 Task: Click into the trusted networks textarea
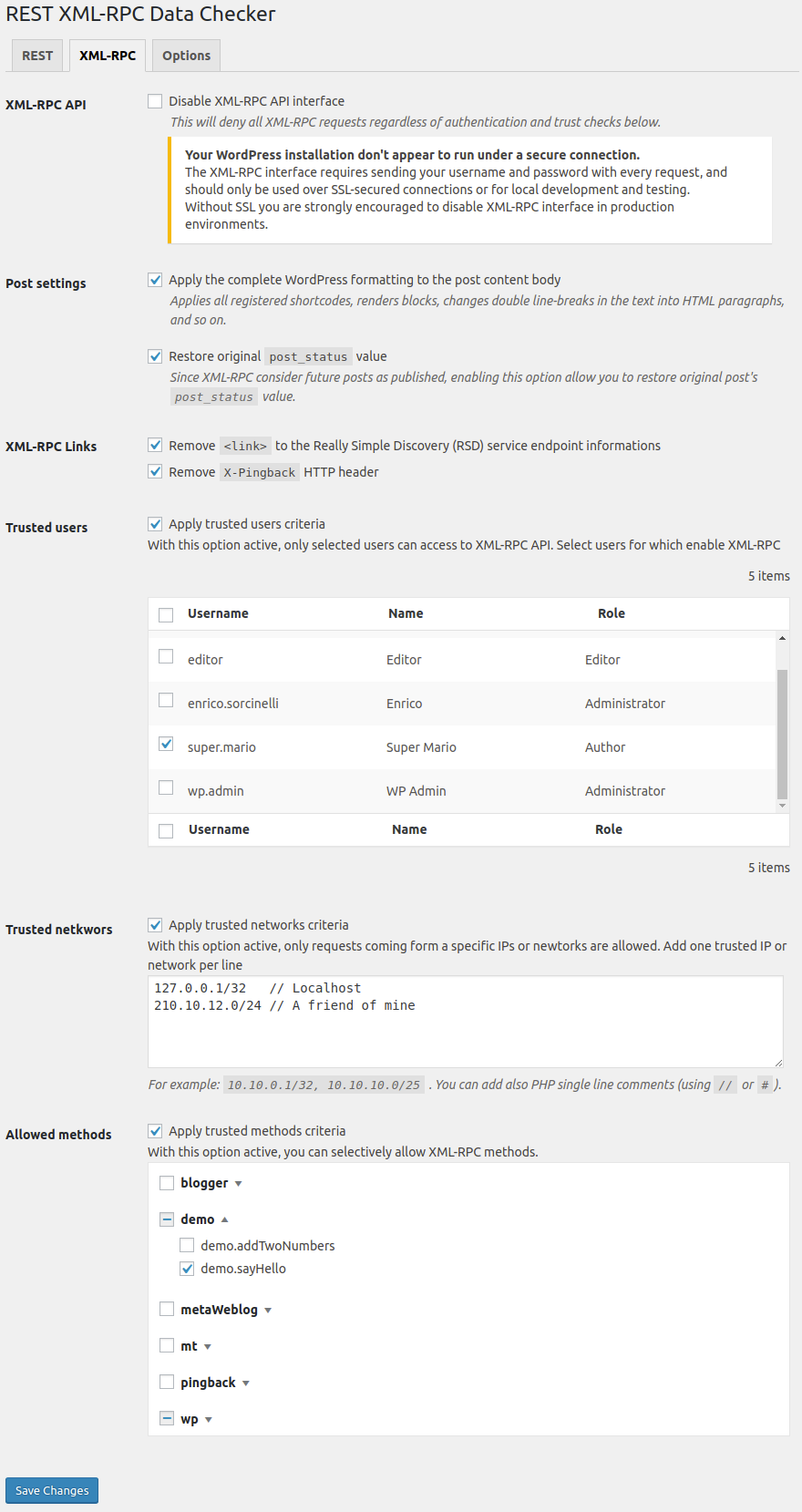point(466,1022)
